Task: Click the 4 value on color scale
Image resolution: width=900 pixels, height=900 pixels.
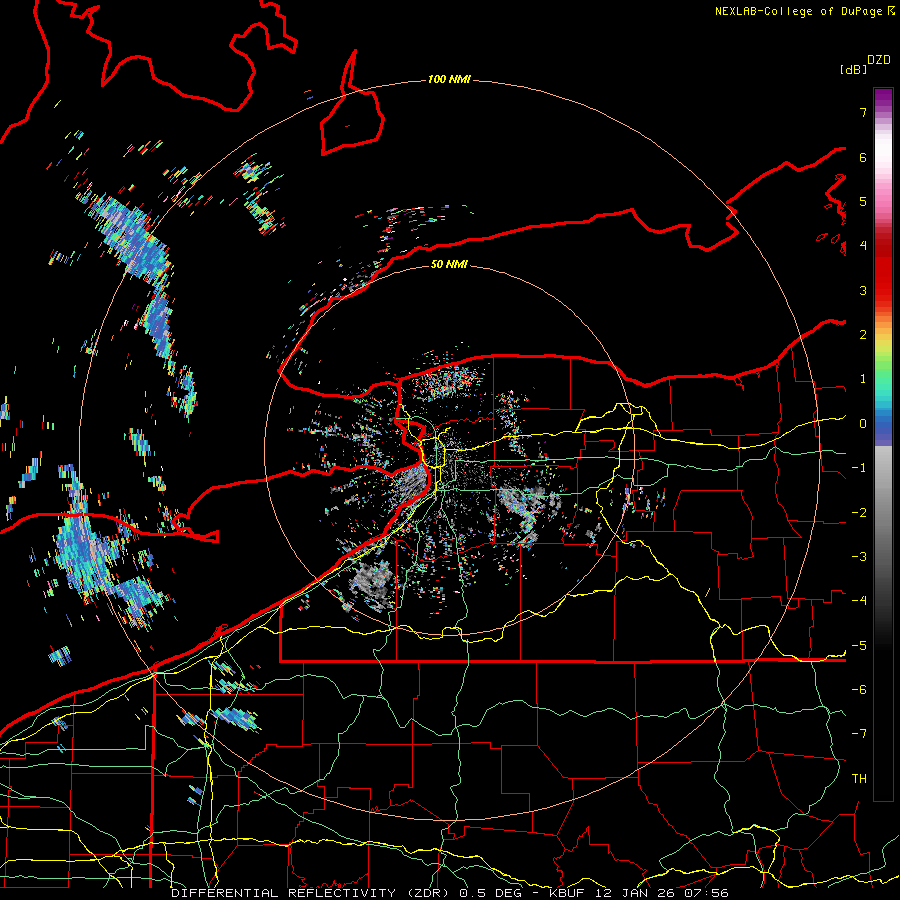Action: [863, 246]
